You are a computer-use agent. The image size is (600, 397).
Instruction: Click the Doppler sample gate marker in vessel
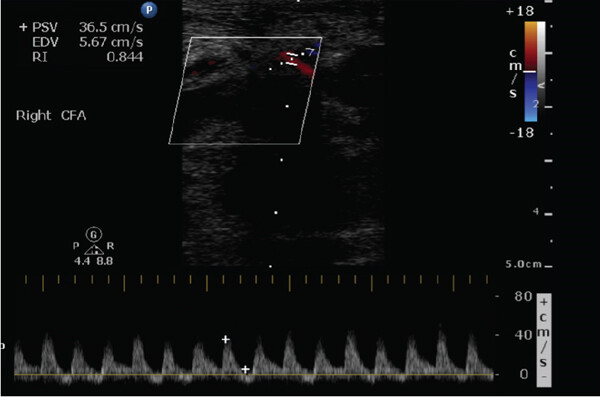(x=292, y=59)
